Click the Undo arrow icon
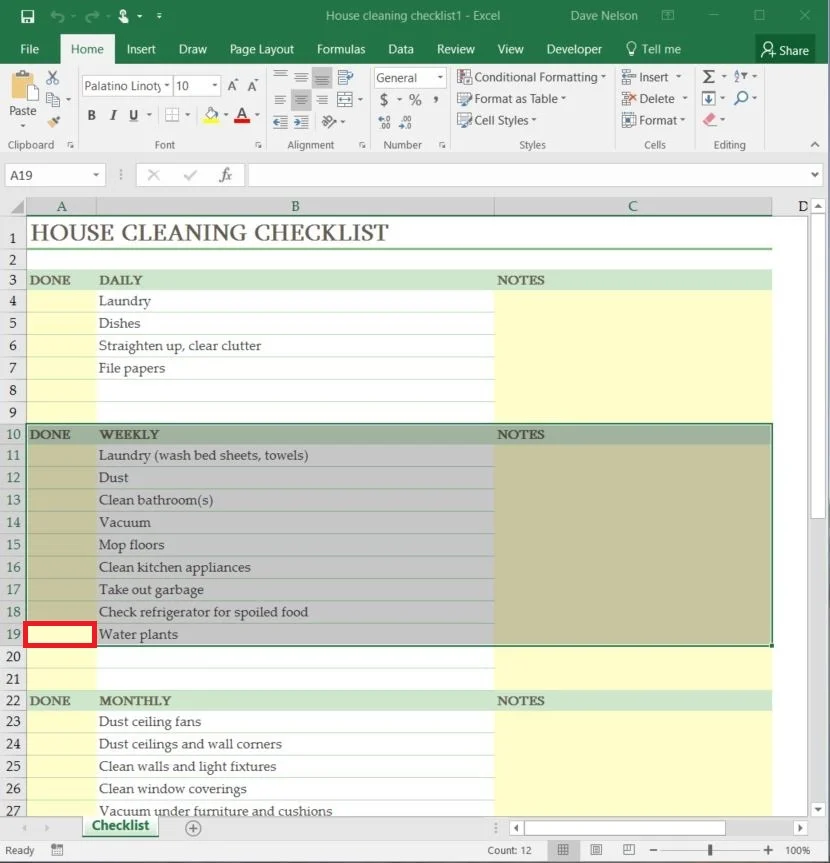Screen dimensions: 830x863 [x=57, y=17]
